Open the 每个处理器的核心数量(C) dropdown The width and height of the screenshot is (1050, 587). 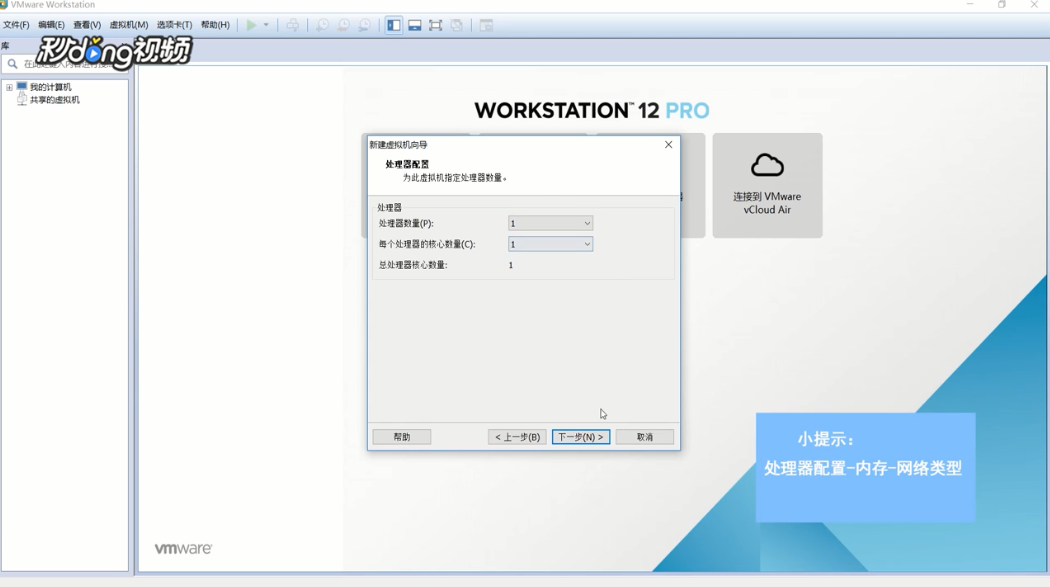coord(550,244)
